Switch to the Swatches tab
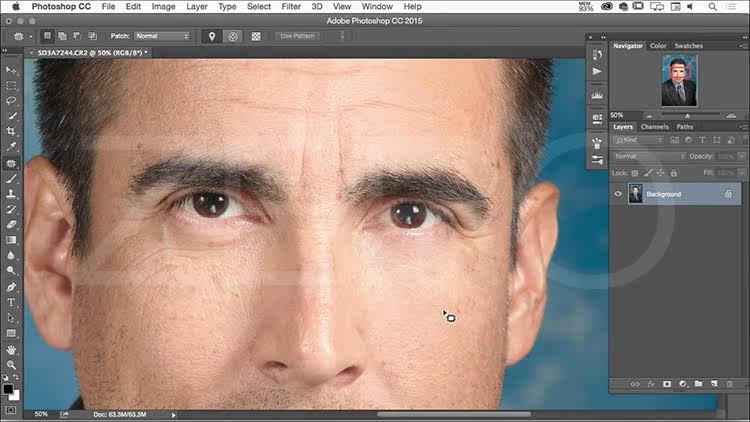 tap(688, 46)
